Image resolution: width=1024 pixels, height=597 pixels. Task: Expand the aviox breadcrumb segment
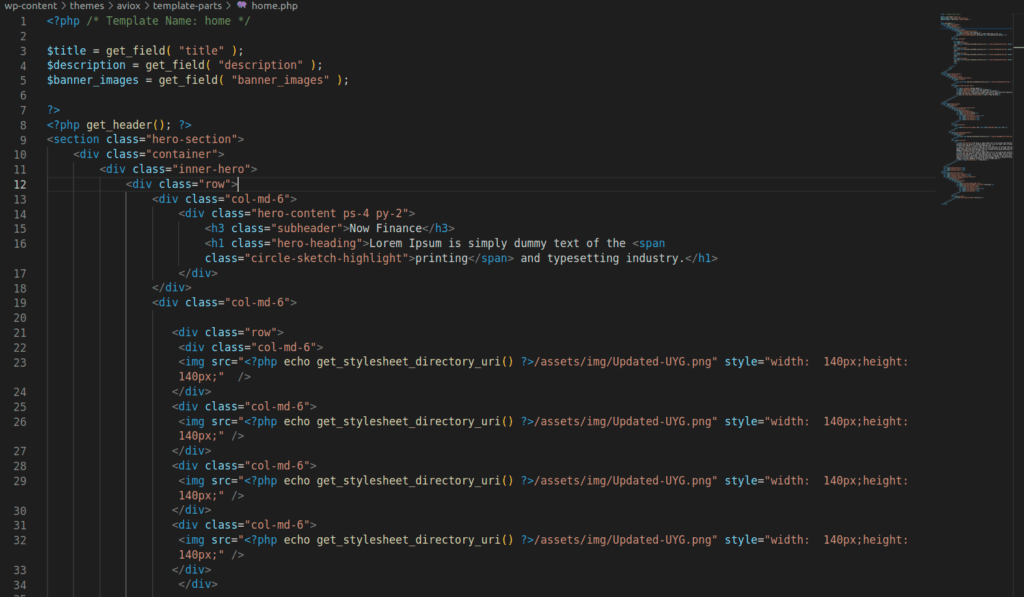click(129, 6)
